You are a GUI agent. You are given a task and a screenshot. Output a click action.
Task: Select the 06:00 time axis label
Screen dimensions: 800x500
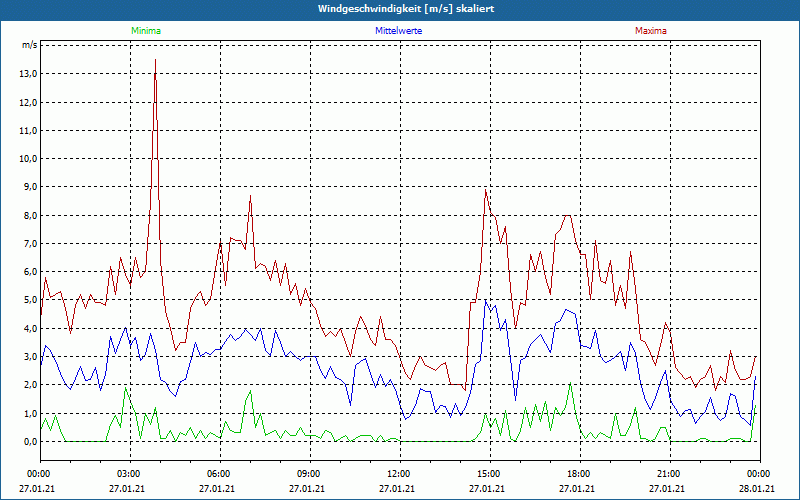(219, 473)
